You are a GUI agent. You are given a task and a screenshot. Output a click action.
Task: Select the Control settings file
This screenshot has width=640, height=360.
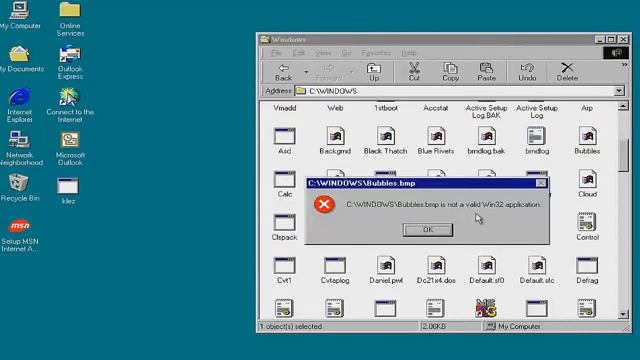click(587, 227)
